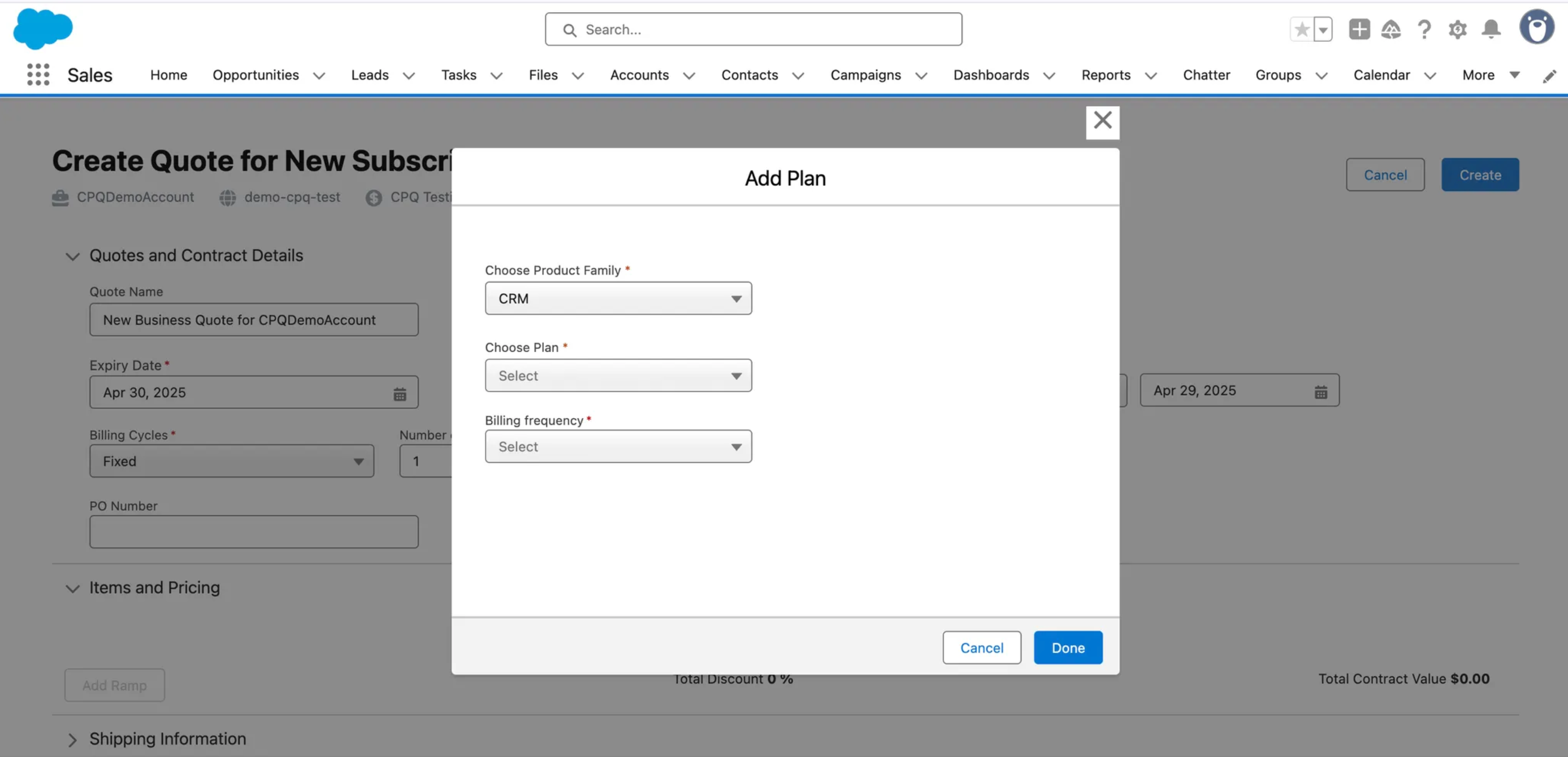Open Setup using the gear icon

[x=1457, y=29]
